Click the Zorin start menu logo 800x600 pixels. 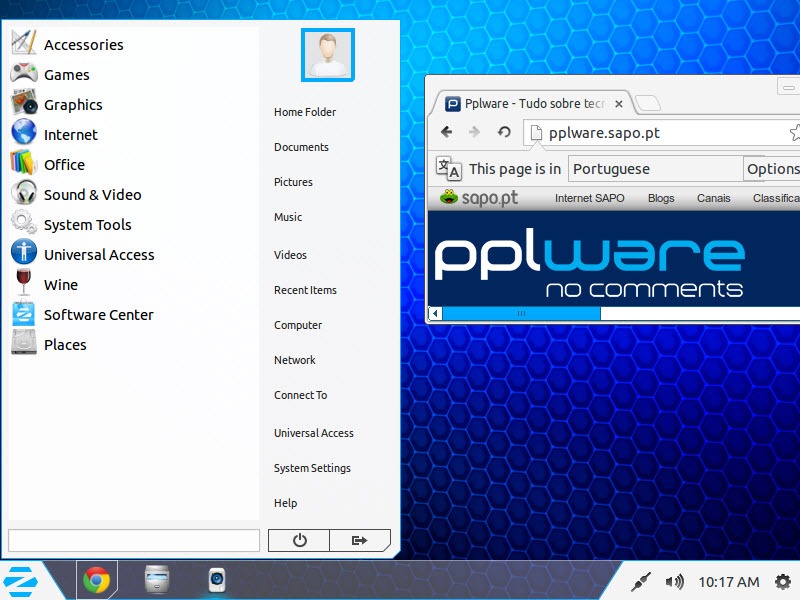tap(20, 581)
